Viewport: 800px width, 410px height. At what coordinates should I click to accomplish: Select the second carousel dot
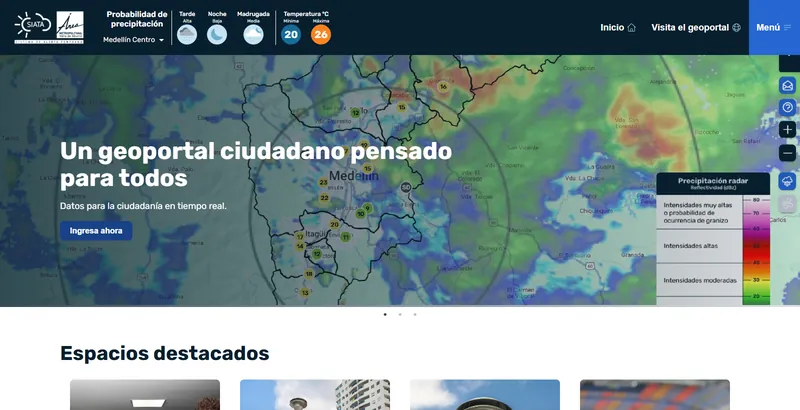pos(400,314)
